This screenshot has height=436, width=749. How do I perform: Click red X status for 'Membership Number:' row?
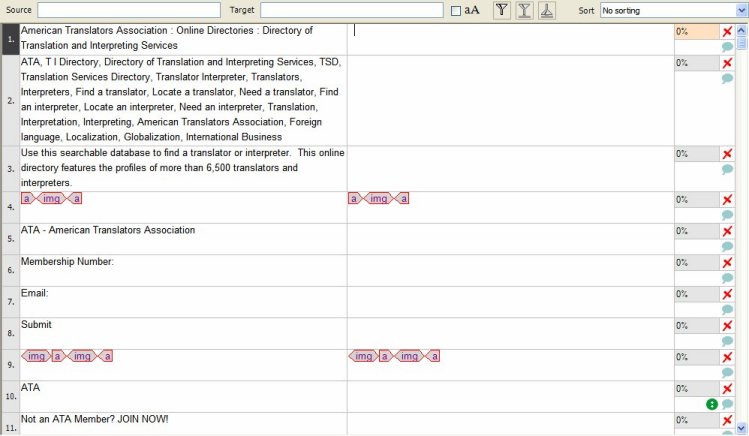click(727, 263)
